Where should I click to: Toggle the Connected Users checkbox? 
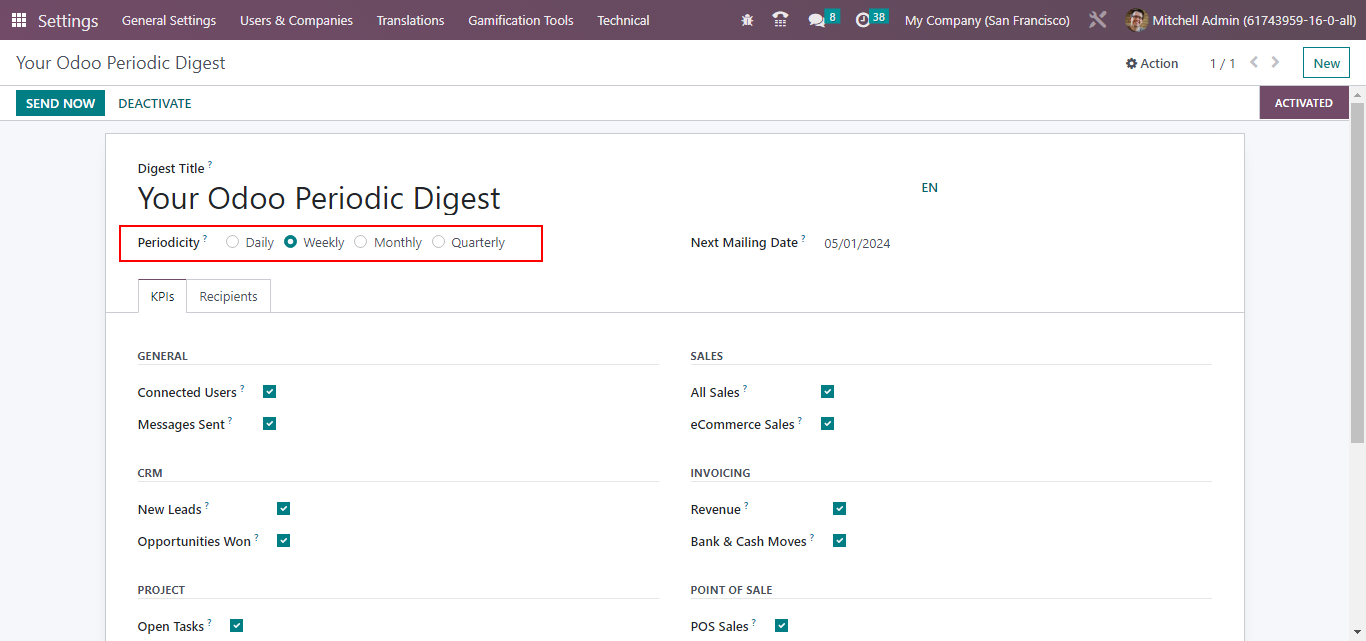tap(270, 392)
